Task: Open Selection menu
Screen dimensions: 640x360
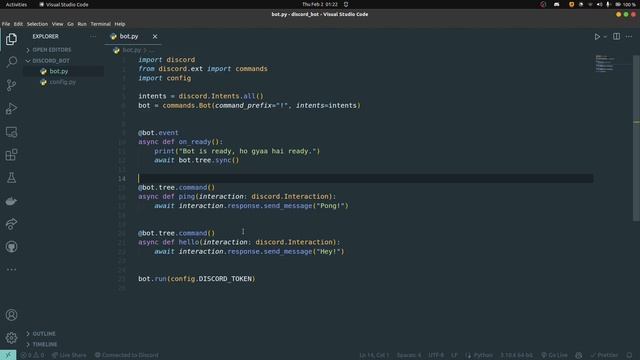Action: click(37, 24)
